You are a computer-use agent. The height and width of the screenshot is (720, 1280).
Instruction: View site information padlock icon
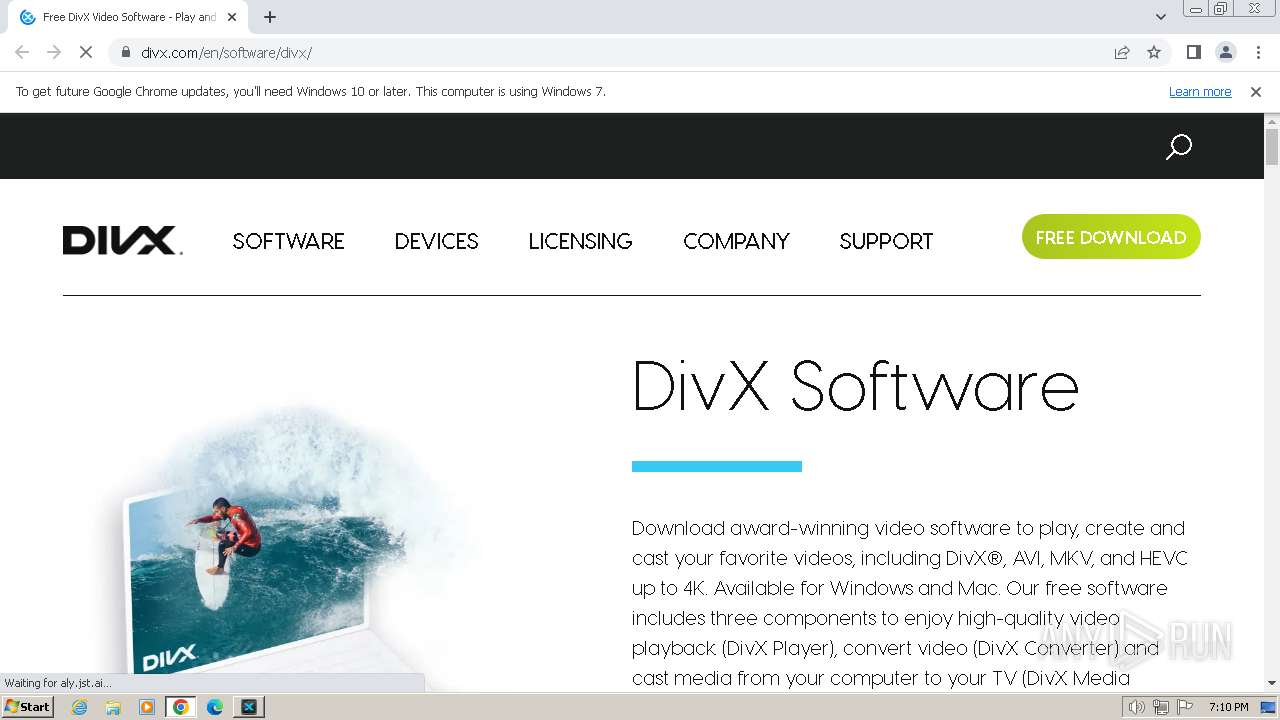point(126,52)
